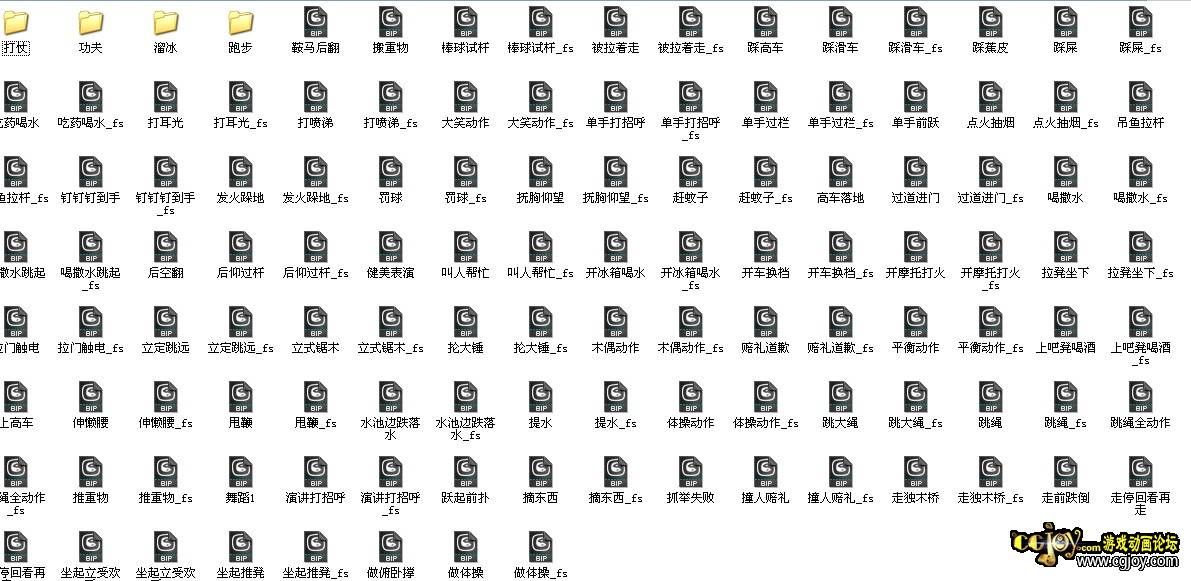Open the 打仗 folder
Image resolution: width=1191 pixels, height=581 pixels.
[x=15, y=24]
